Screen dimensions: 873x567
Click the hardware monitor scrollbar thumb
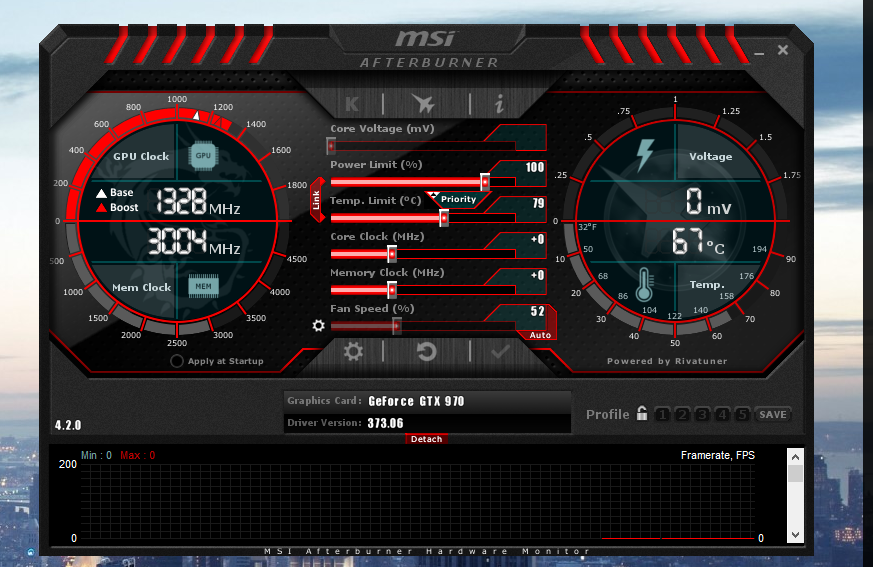click(795, 474)
